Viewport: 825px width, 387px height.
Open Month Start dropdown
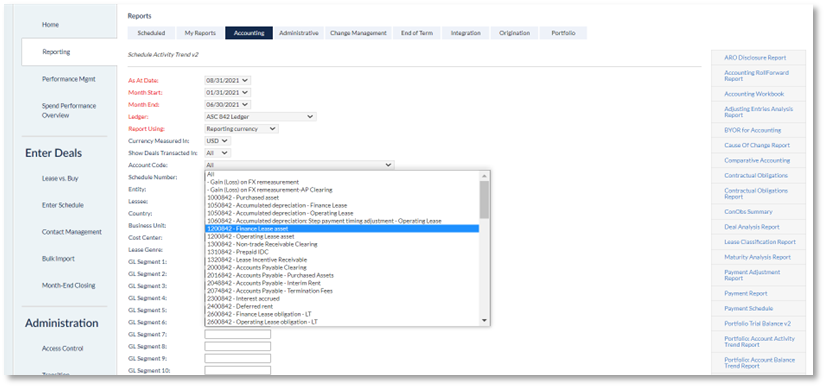[228, 93]
